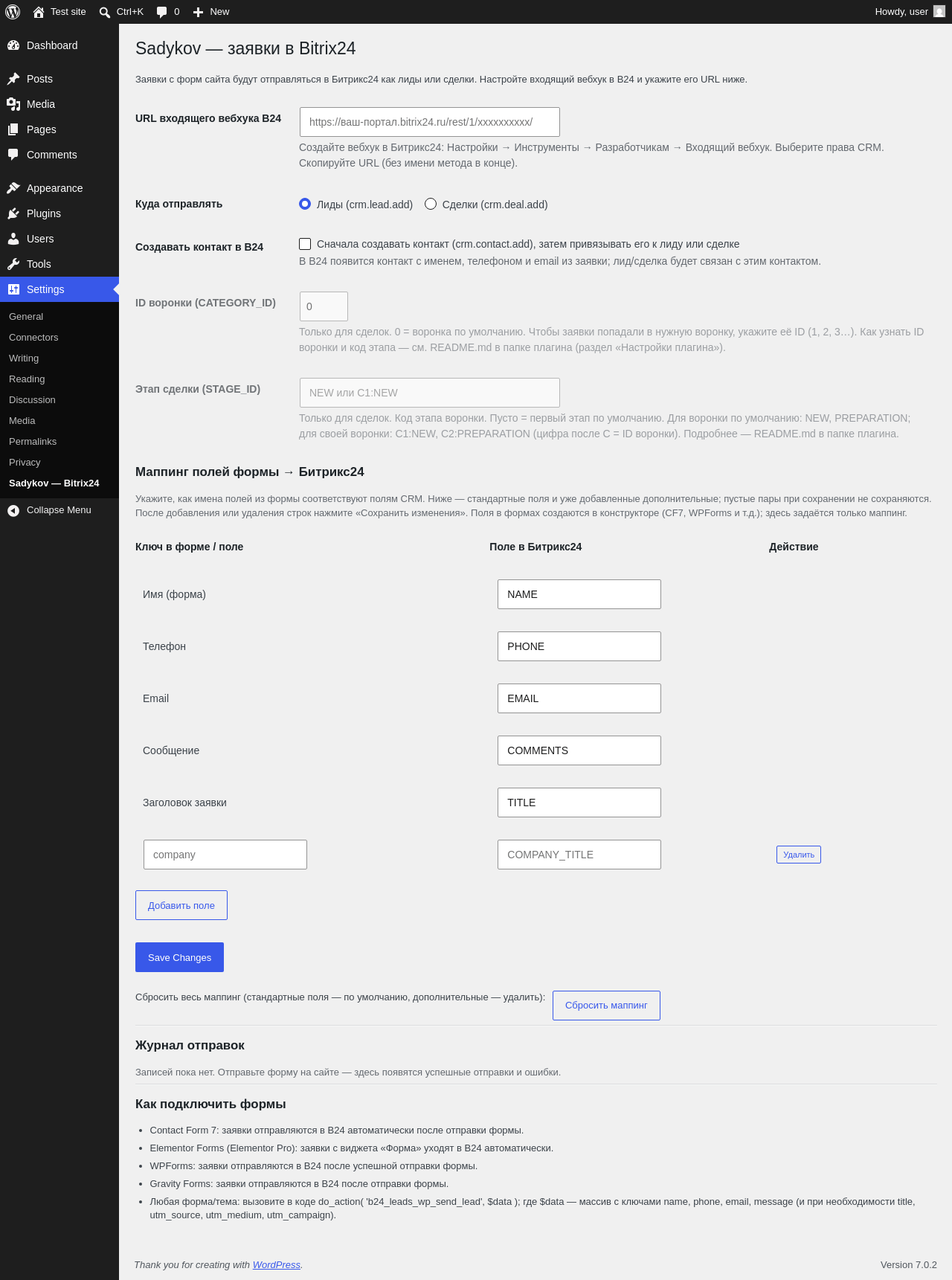Focus the Этап сделки (STAGE_ID) field
The width and height of the screenshot is (952, 1280).
[430, 393]
